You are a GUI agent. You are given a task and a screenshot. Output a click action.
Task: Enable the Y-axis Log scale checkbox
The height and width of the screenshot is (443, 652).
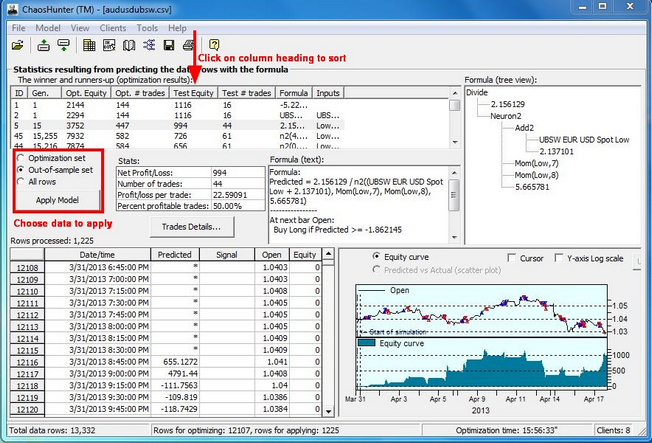pos(559,258)
